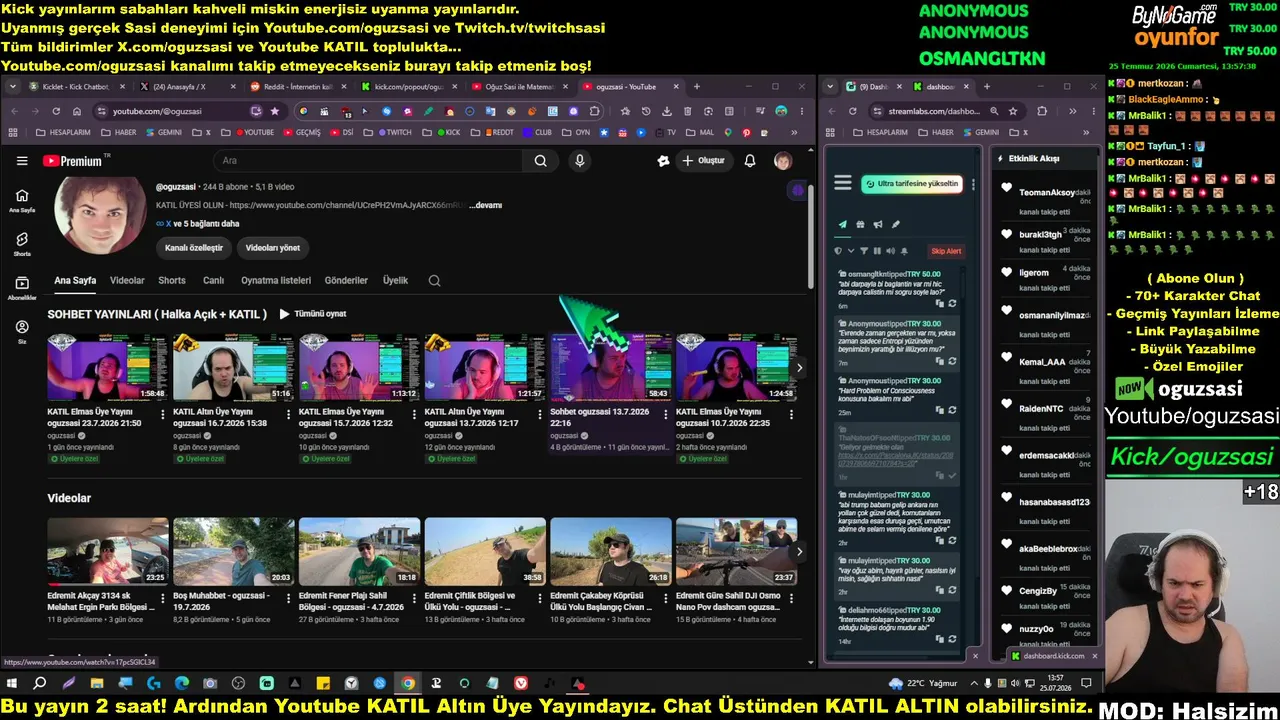Select the gift icon tab in Streamlabs
The height and width of the screenshot is (720, 1280).
(x=860, y=224)
